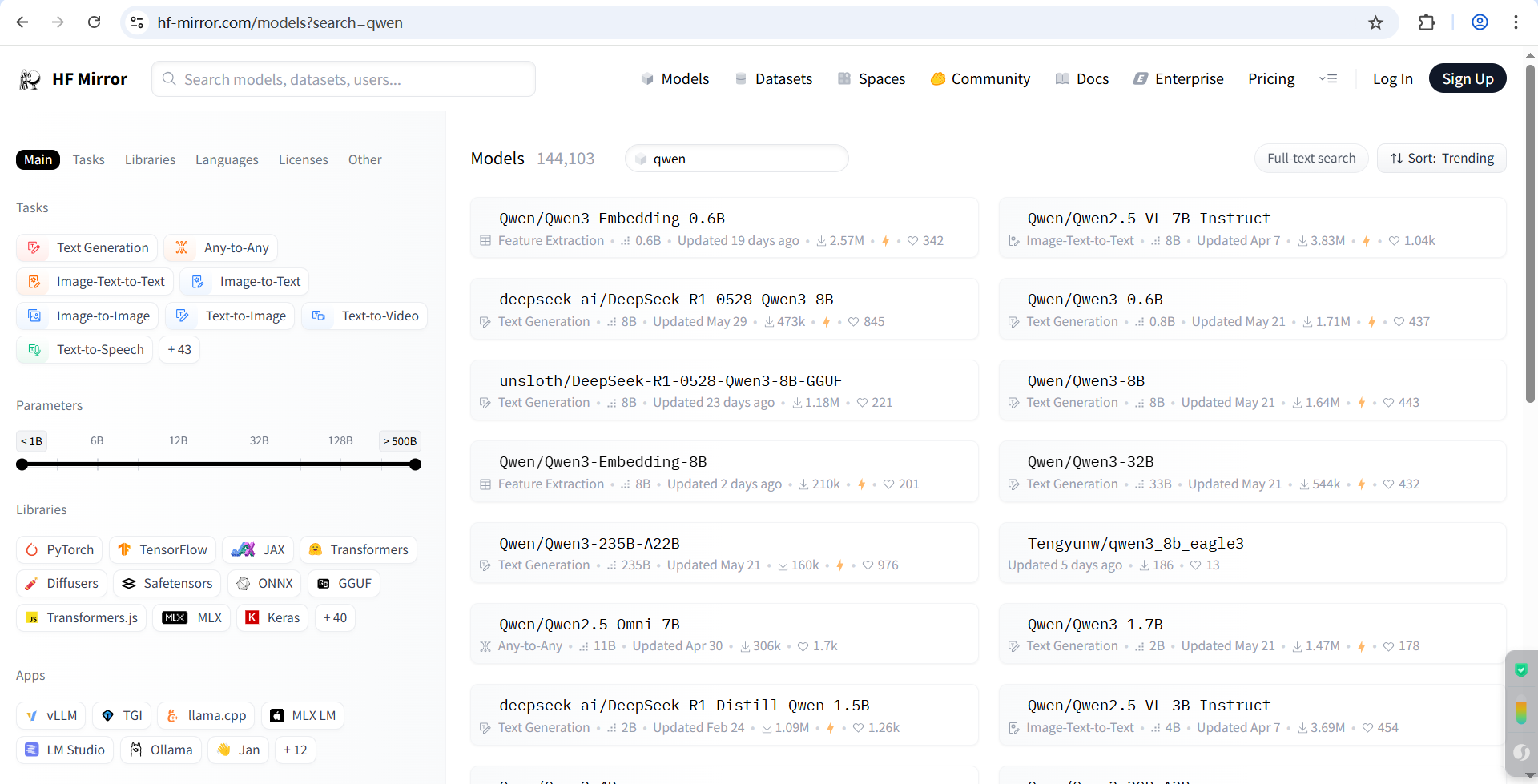Select the Text-to-Image task filter

pyautogui.click(x=231, y=316)
